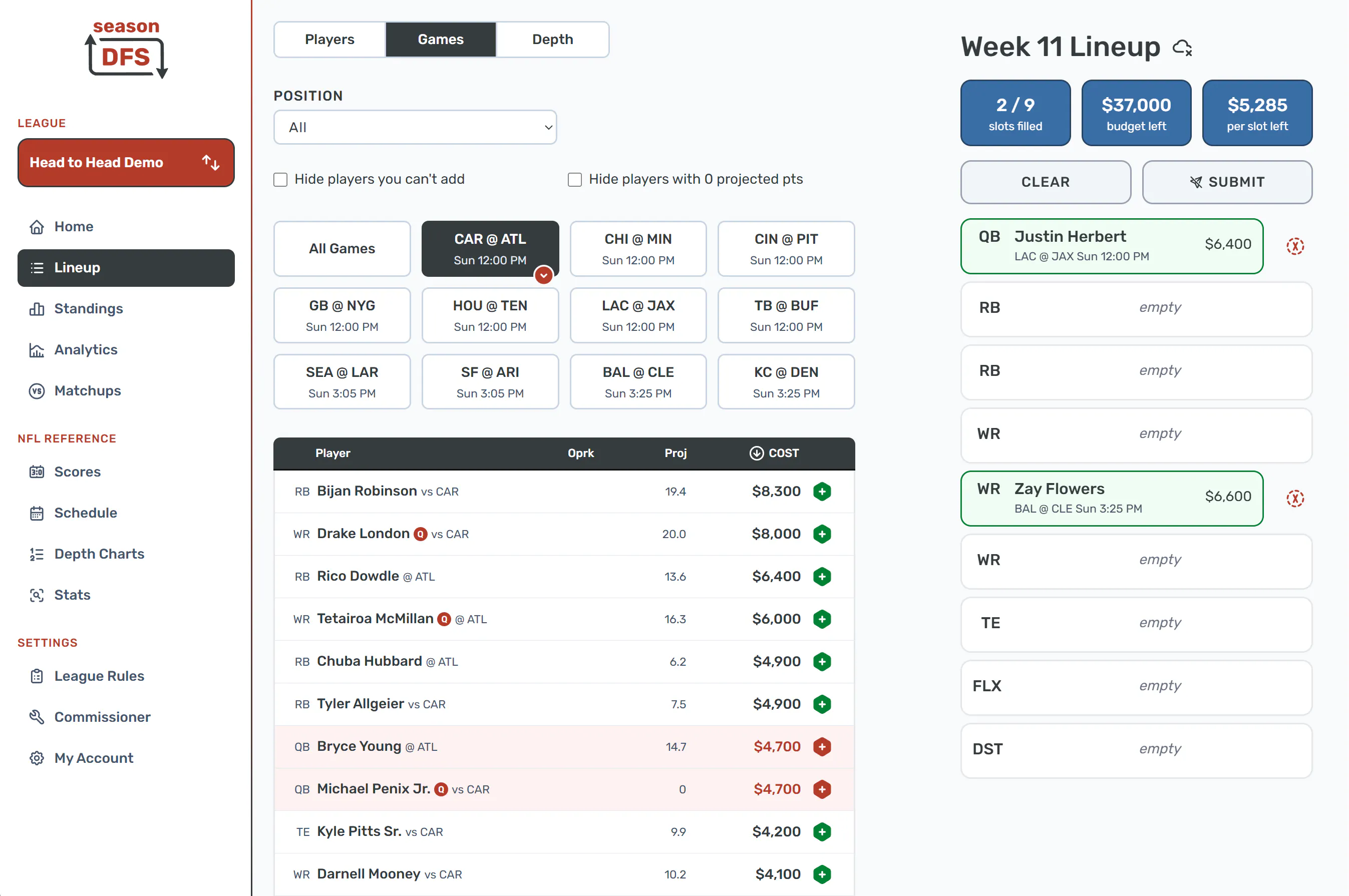
Task: Toggle Hide players you can't add
Action: (x=280, y=180)
